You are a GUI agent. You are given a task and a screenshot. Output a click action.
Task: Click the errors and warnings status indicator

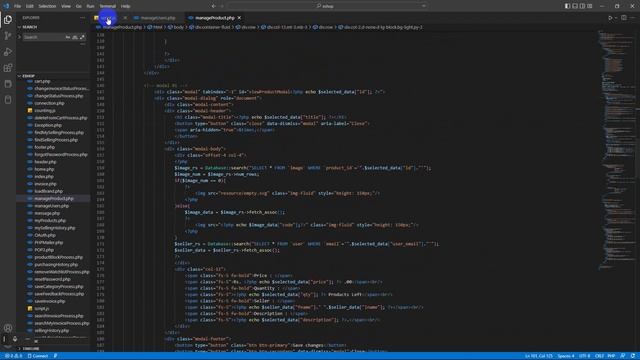click(13, 356)
